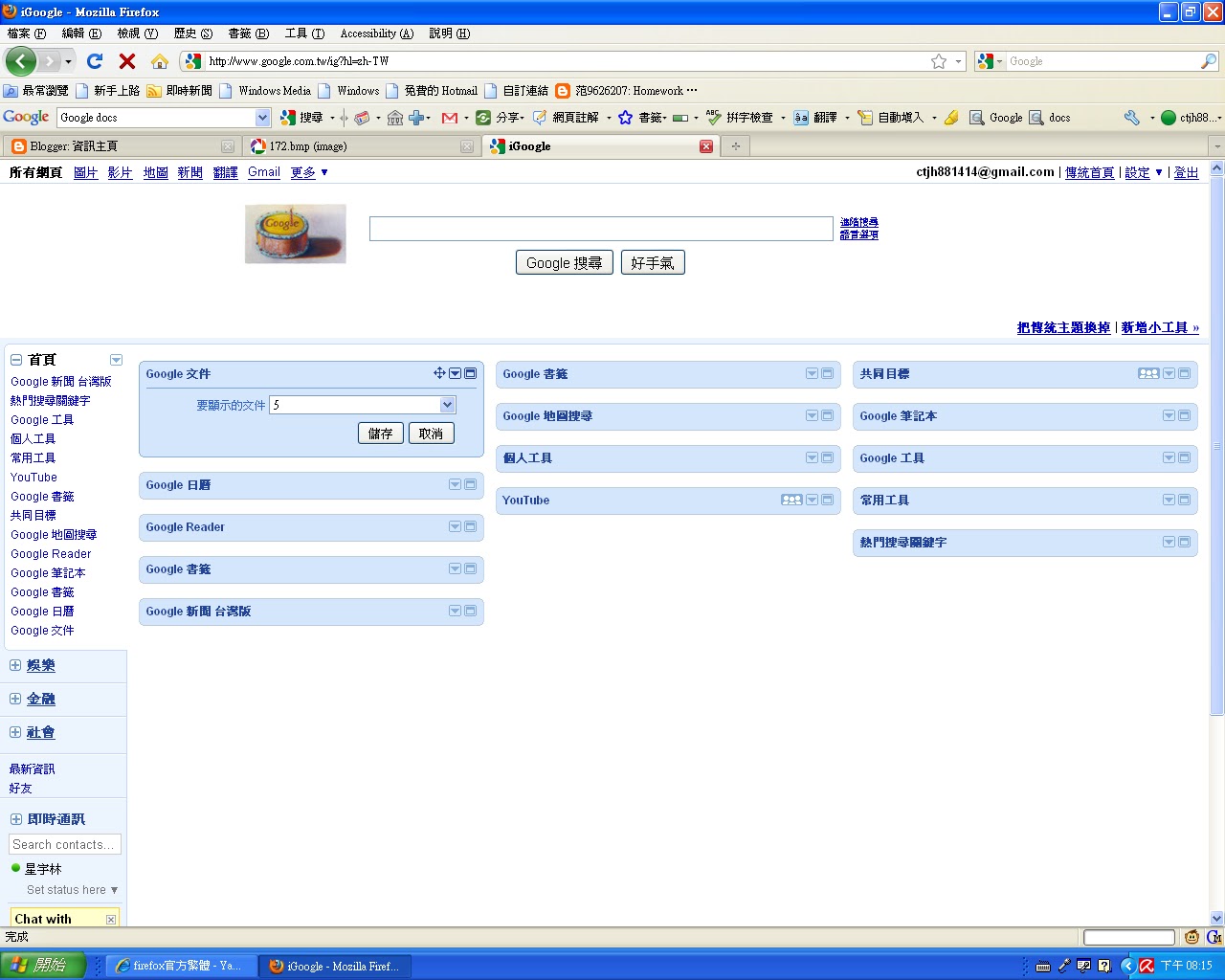Click the 新增小工具 » link
This screenshot has width=1225, height=980.
[x=1160, y=327]
